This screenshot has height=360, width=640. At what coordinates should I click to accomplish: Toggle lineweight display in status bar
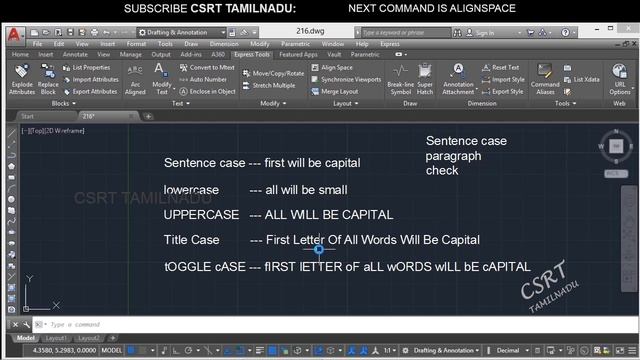pos(260,350)
